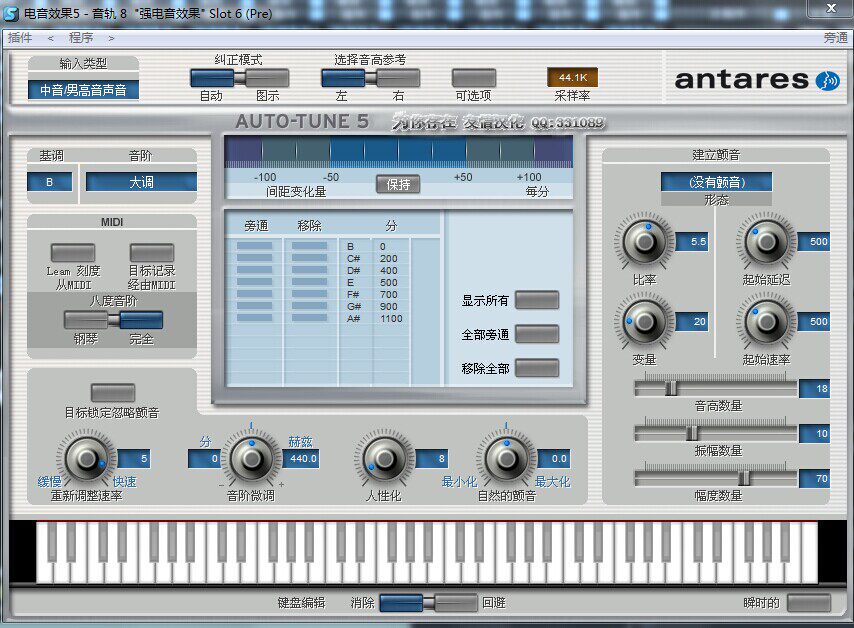Click the 440.0 hertz value field

[x=301, y=459]
